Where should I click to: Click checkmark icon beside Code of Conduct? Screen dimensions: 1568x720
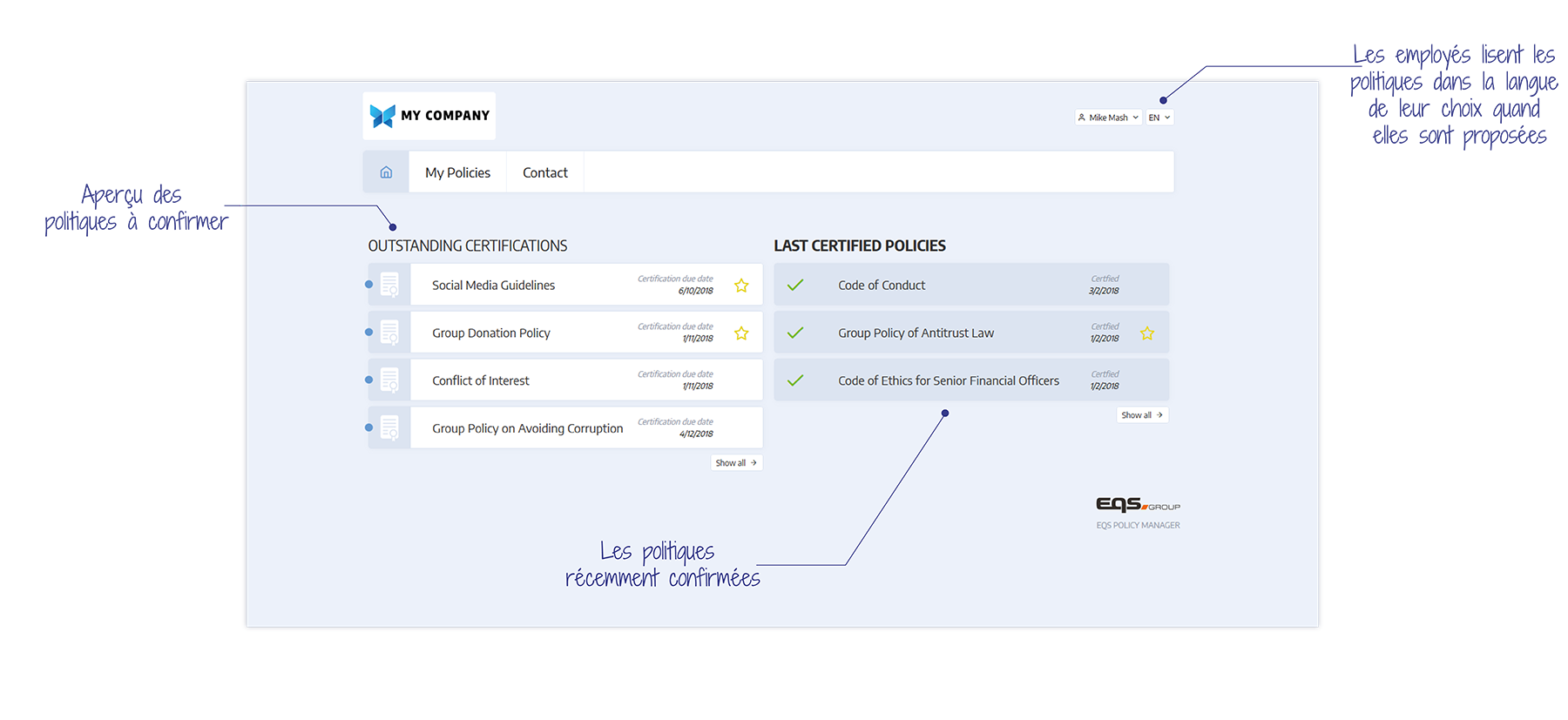795,285
